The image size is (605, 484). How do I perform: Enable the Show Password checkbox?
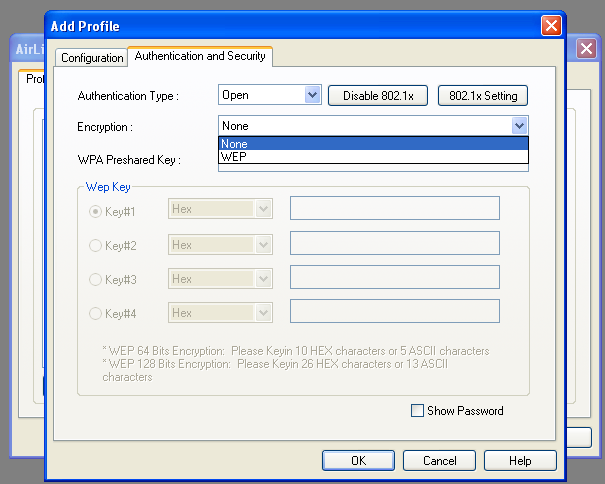point(418,411)
